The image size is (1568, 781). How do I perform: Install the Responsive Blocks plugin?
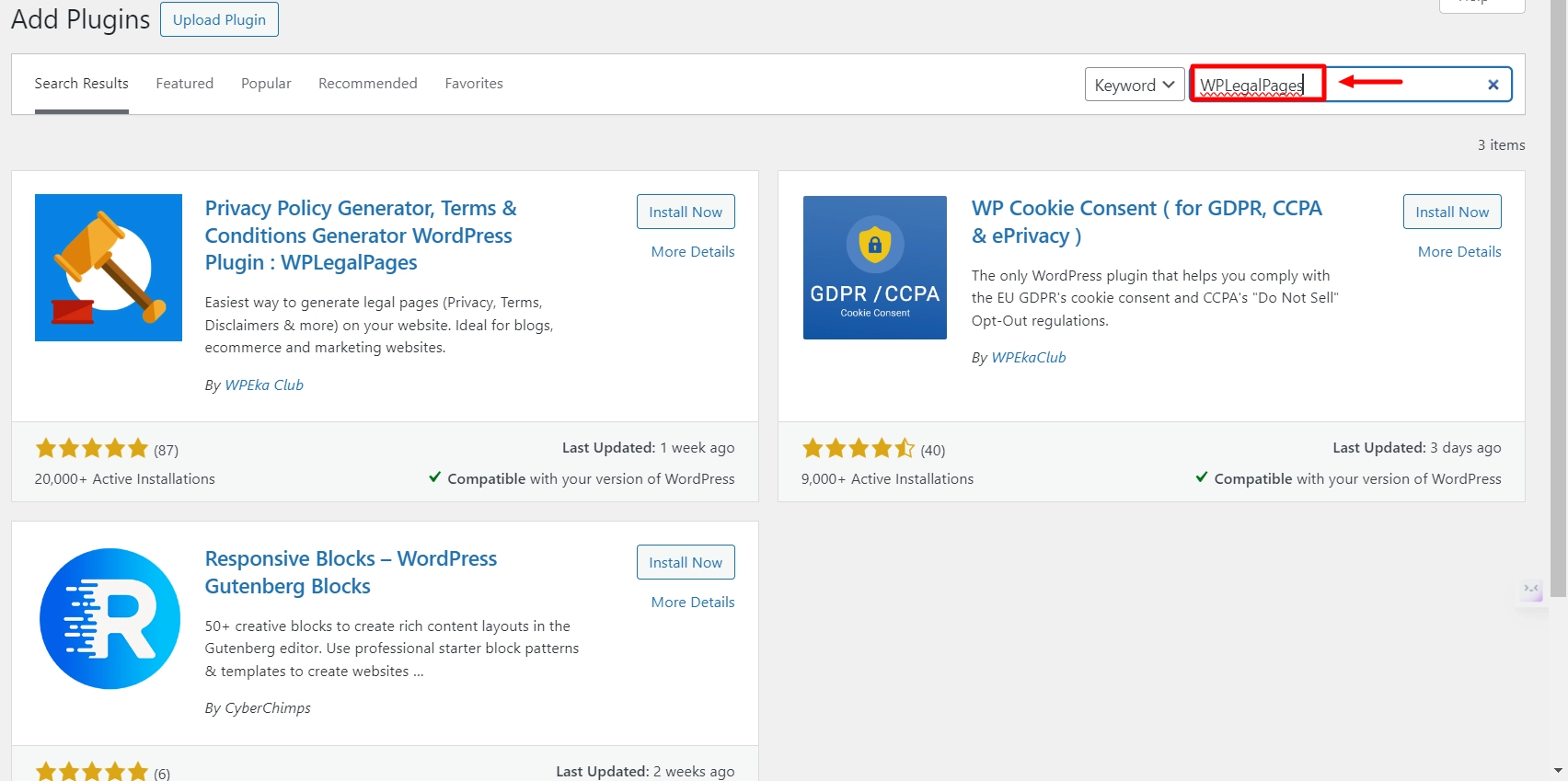(686, 562)
